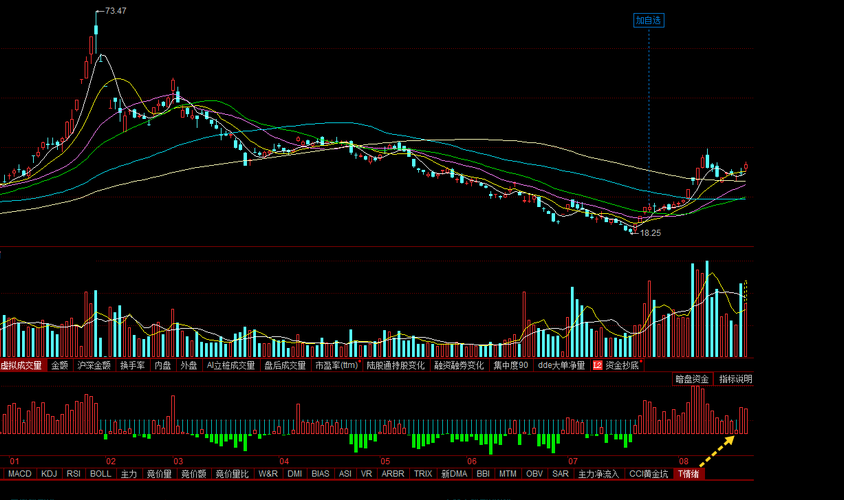This screenshot has height=500, width=844.
Task: Click the 05 month timeline marker
Action: [x=385, y=461]
